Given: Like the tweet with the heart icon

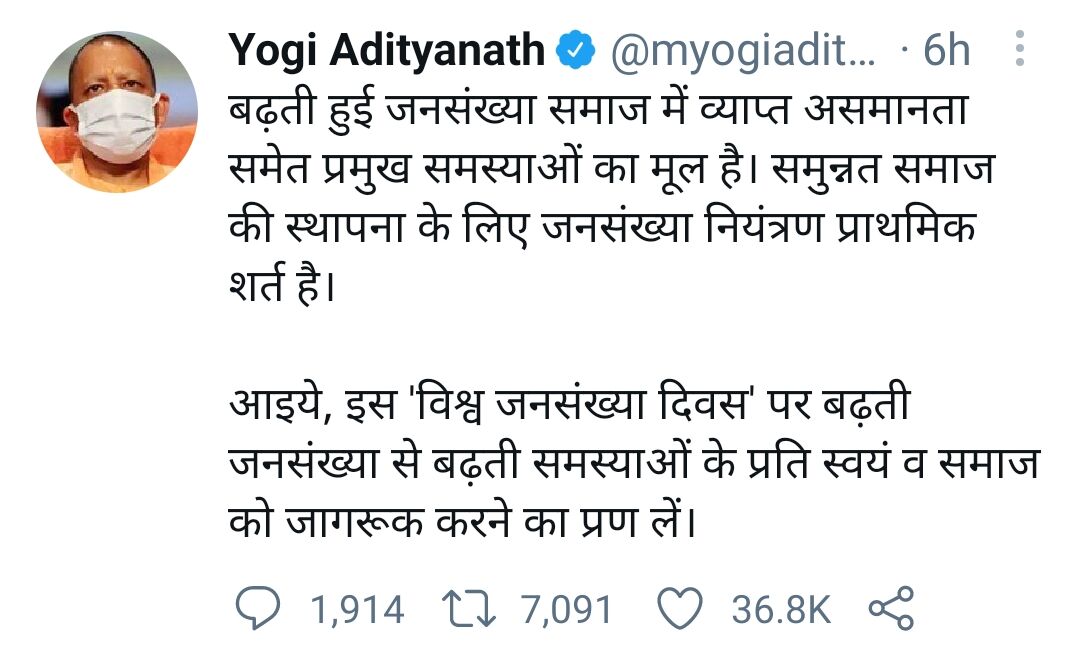Looking at the screenshot, I should coord(683,610).
